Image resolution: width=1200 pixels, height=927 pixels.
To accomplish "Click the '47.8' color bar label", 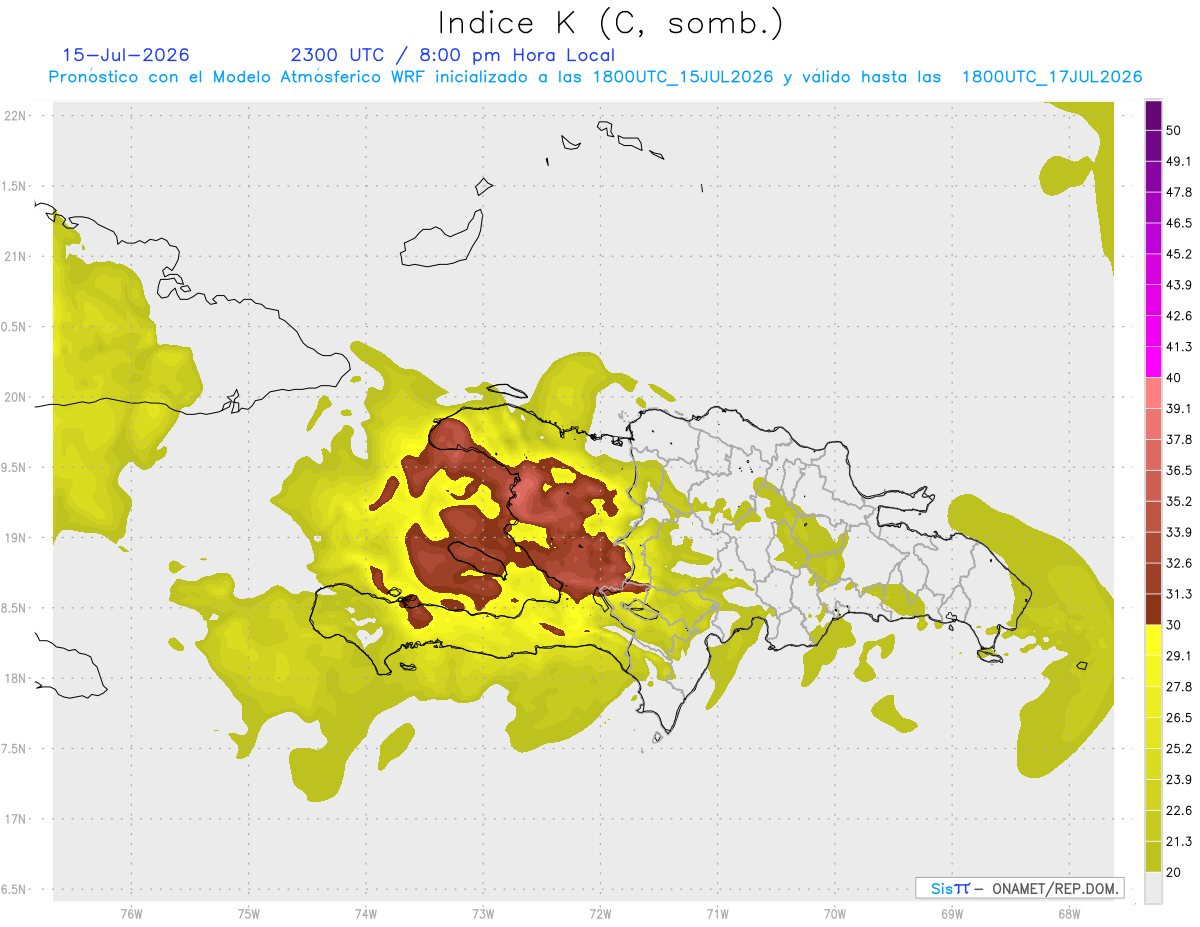I will (1179, 192).
